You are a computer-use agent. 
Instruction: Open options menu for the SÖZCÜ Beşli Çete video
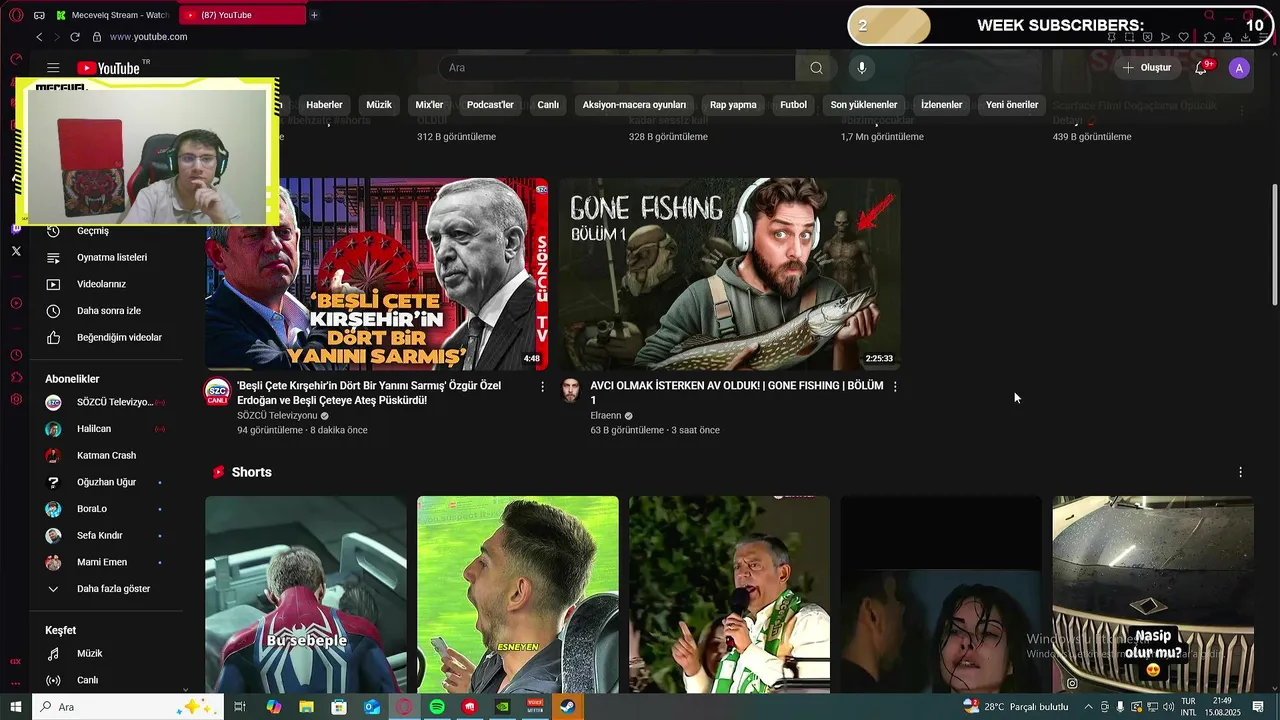543,386
